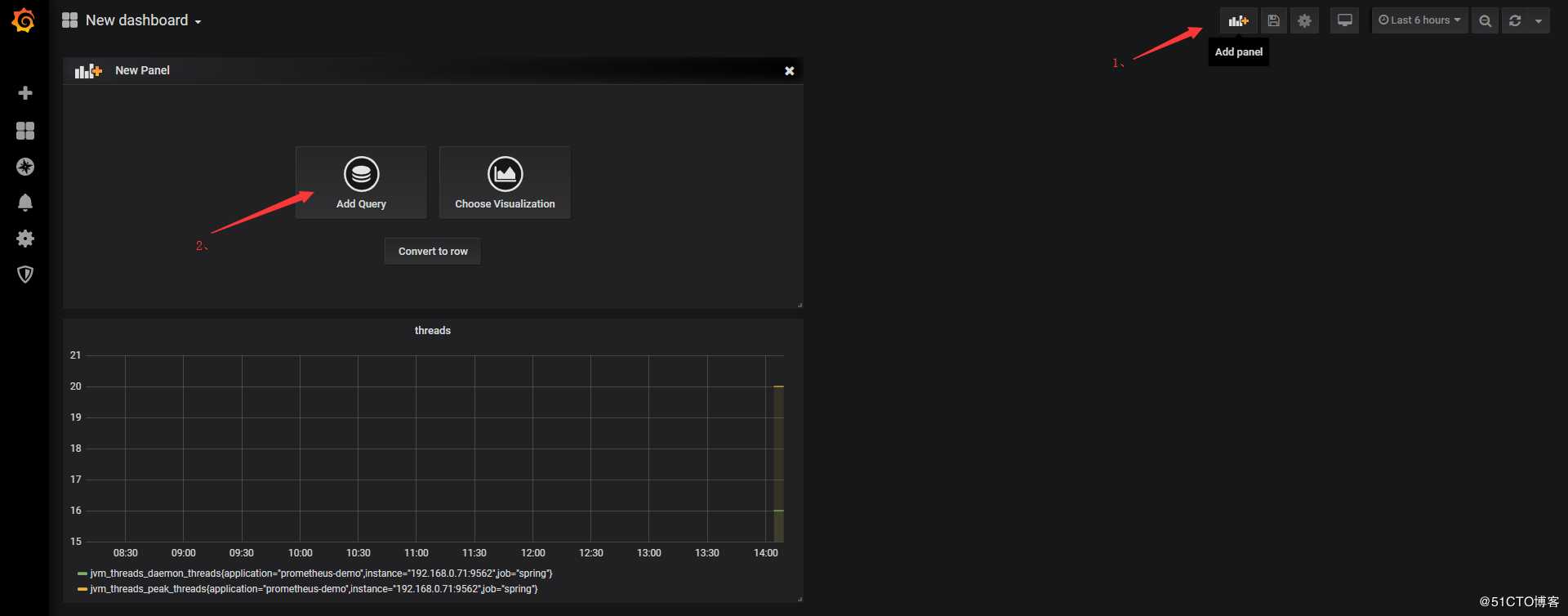Click the threads panel resize handle corner
This screenshot has height=616, width=1568.
(800, 599)
